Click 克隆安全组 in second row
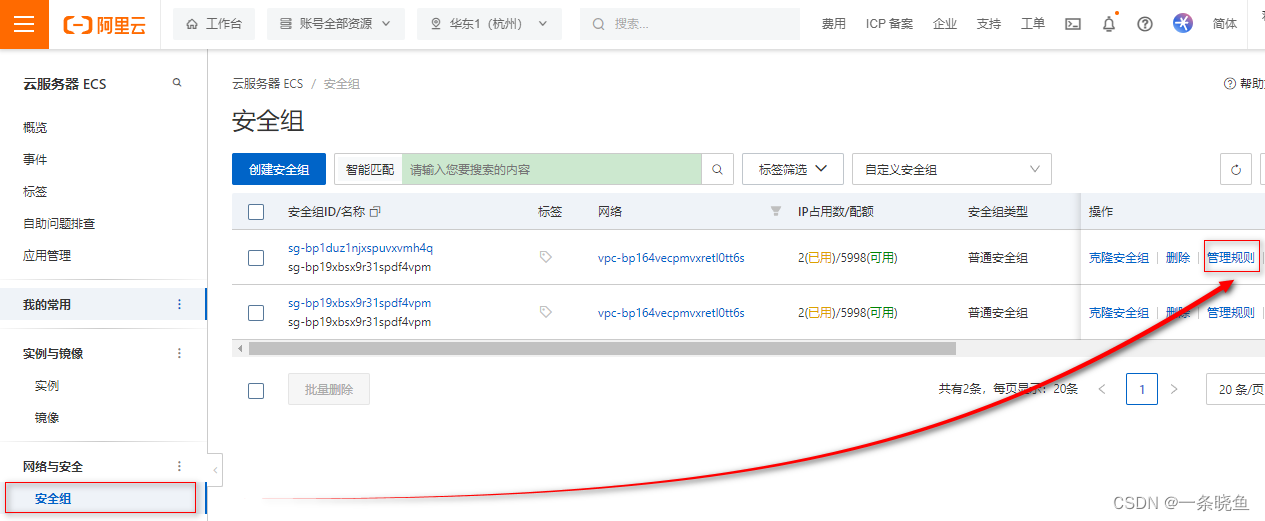Viewport: 1265px width, 521px height. click(x=1119, y=312)
